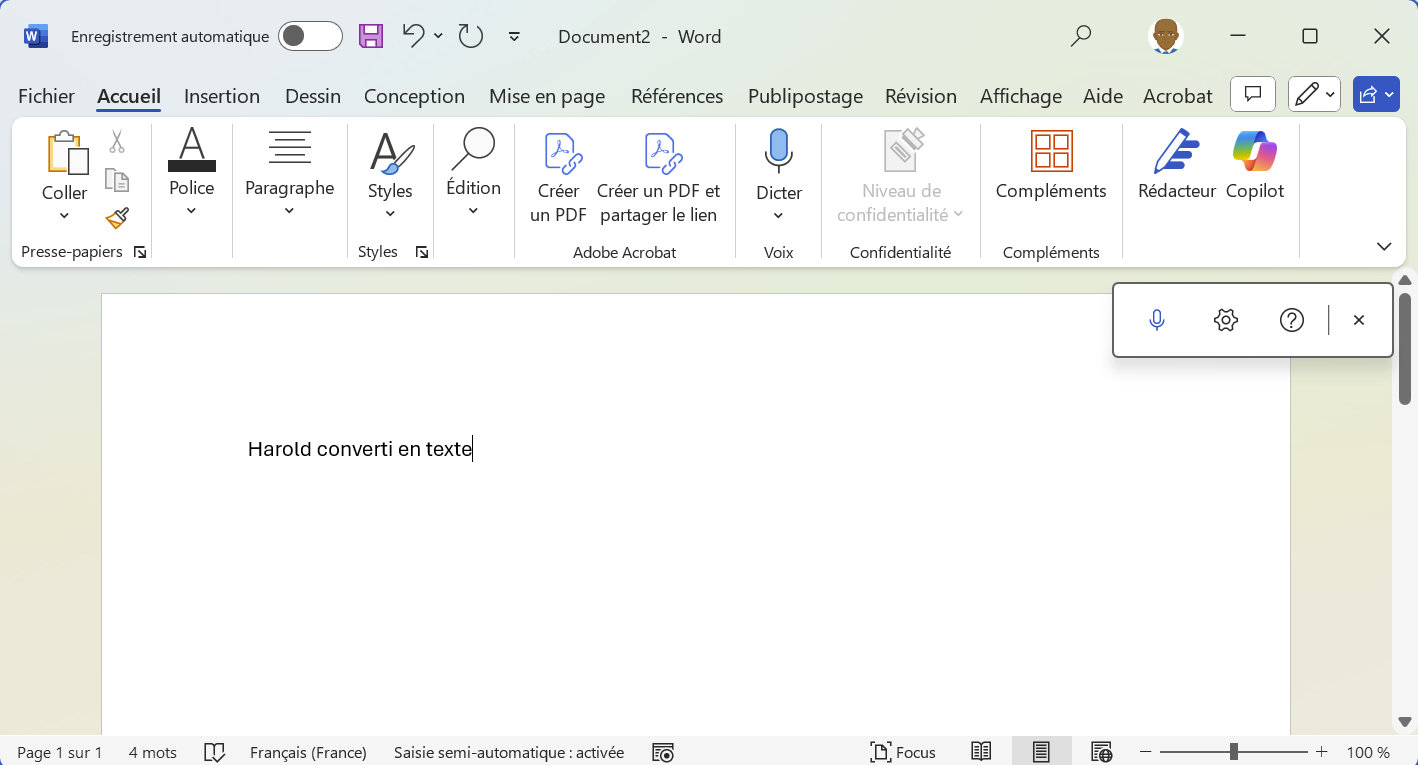Toggle Enregistrement automatique switch
Screen dimensions: 1418x765
pyautogui.click(x=310, y=37)
